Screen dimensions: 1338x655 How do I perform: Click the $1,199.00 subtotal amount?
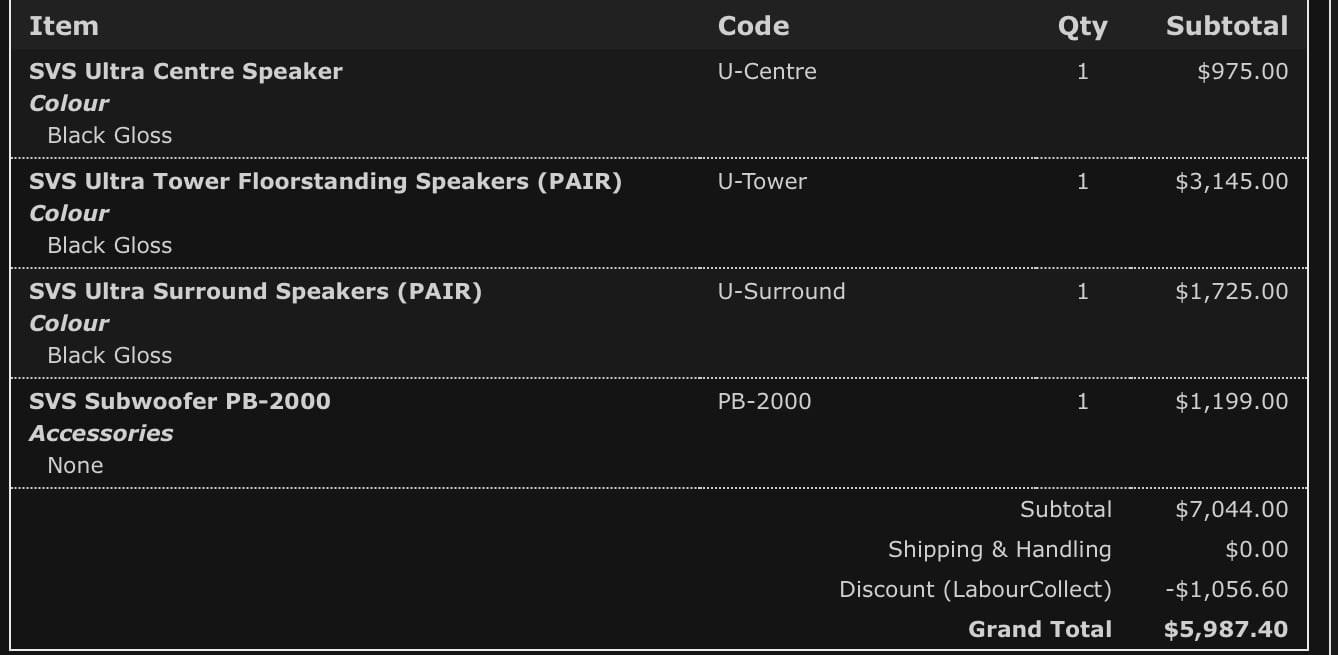1232,401
